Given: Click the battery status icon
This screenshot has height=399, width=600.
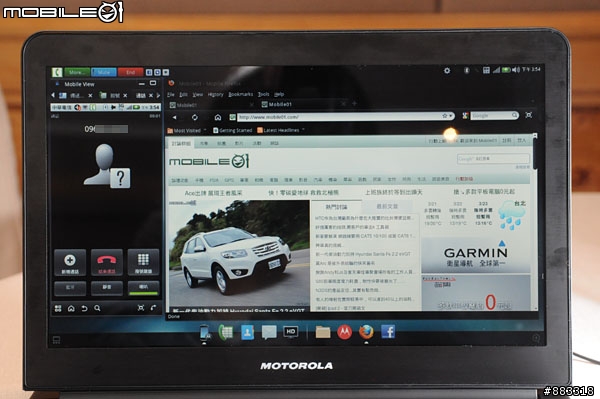Looking at the screenshot, I should coord(506,70).
